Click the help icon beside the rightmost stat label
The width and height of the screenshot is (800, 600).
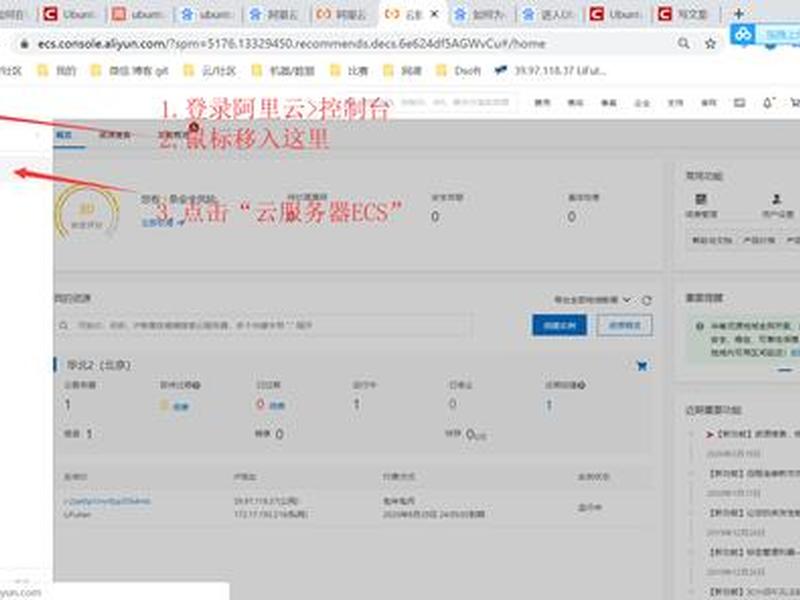pos(582,385)
